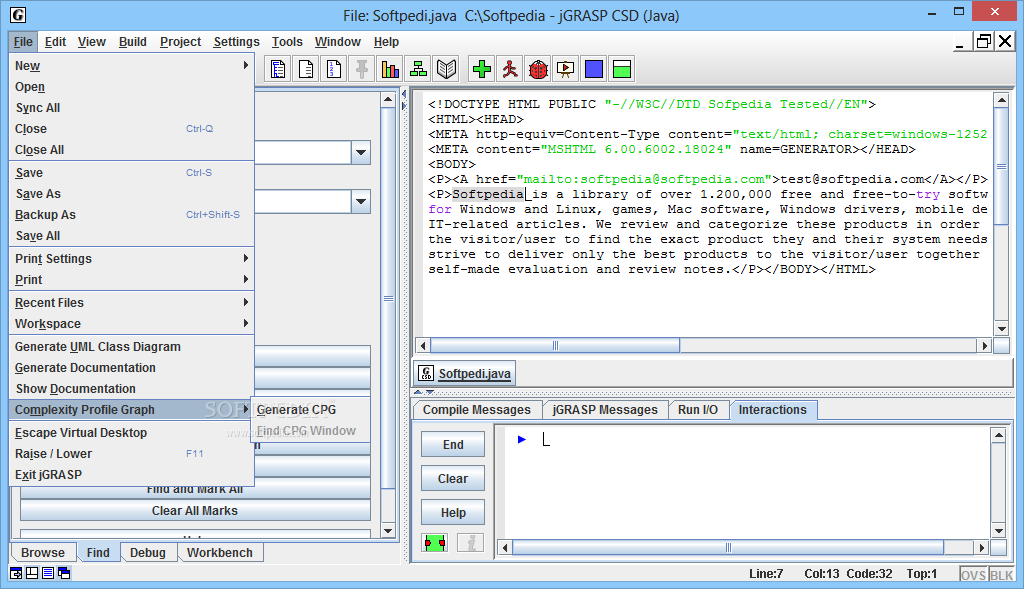Select the Softpedi.java file tab
This screenshot has height=589, width=1024.
click(x=466, y=374)
